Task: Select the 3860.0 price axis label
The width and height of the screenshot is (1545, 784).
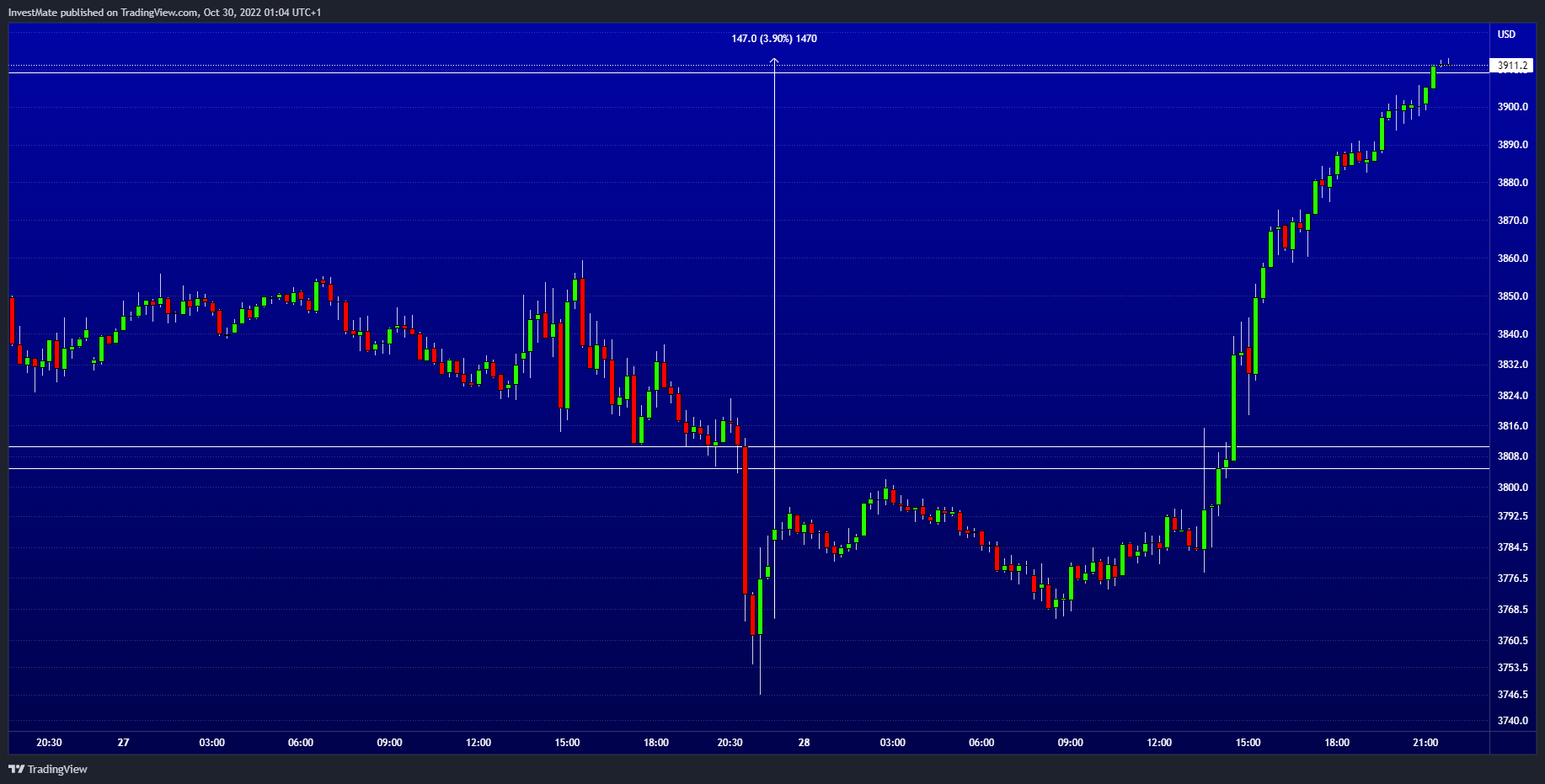Action: pos(1512,259)
